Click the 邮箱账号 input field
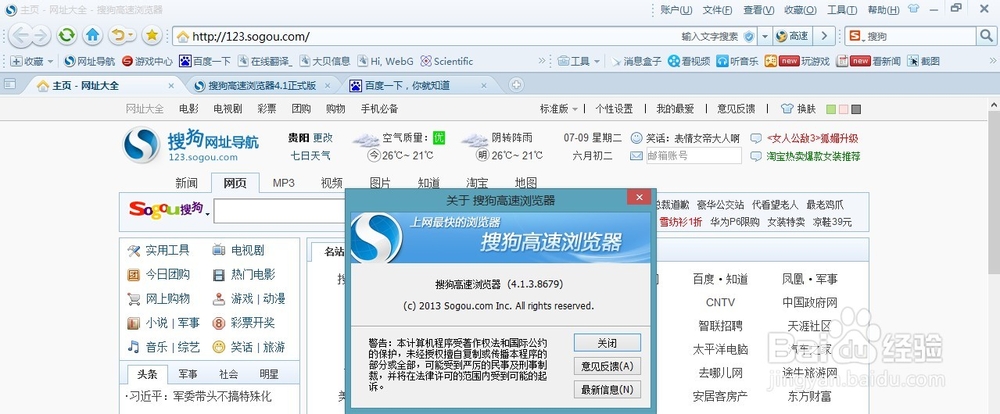 [x=694, y=156]
